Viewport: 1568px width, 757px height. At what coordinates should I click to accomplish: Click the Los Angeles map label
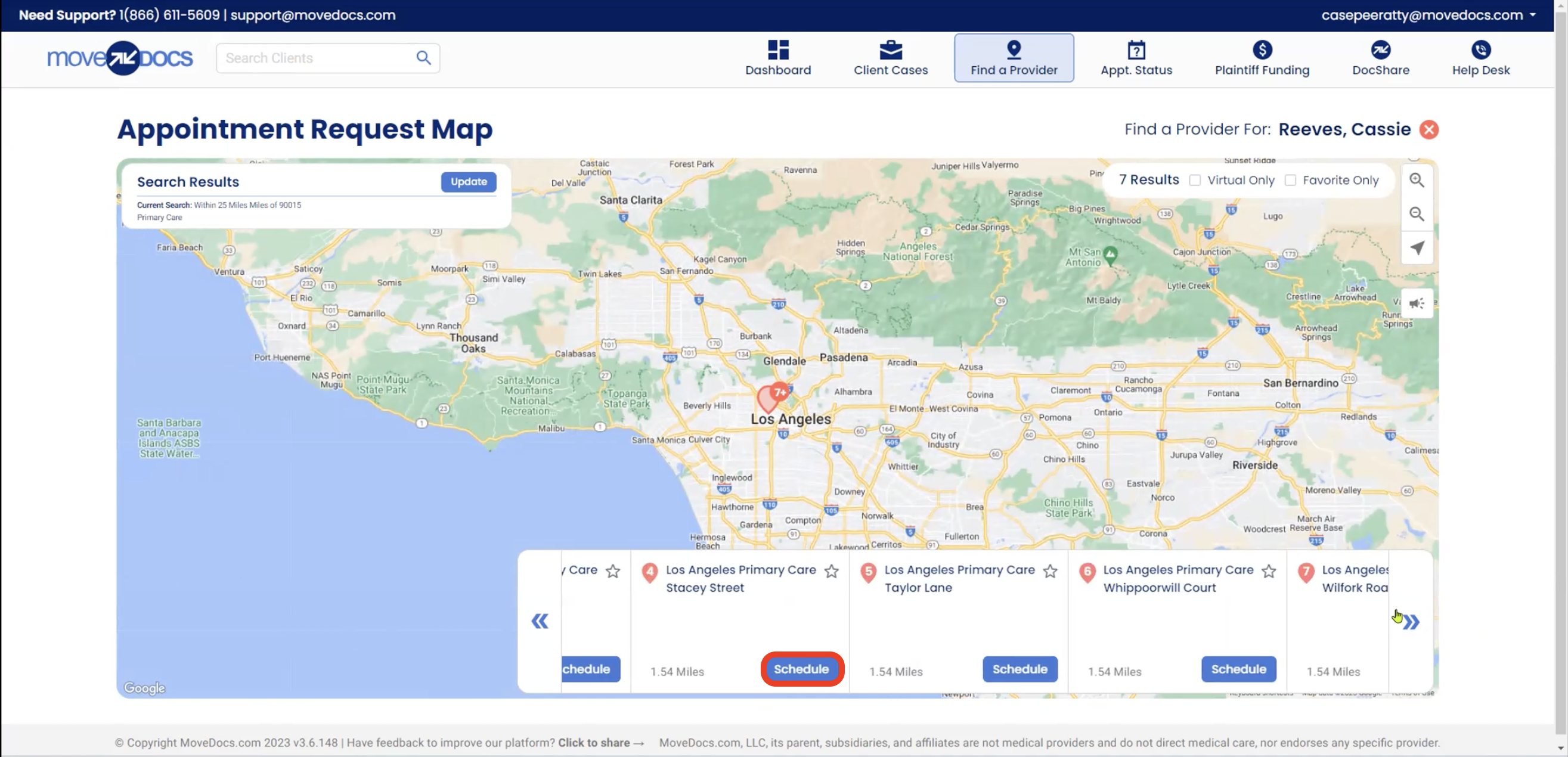coord(790,418)
